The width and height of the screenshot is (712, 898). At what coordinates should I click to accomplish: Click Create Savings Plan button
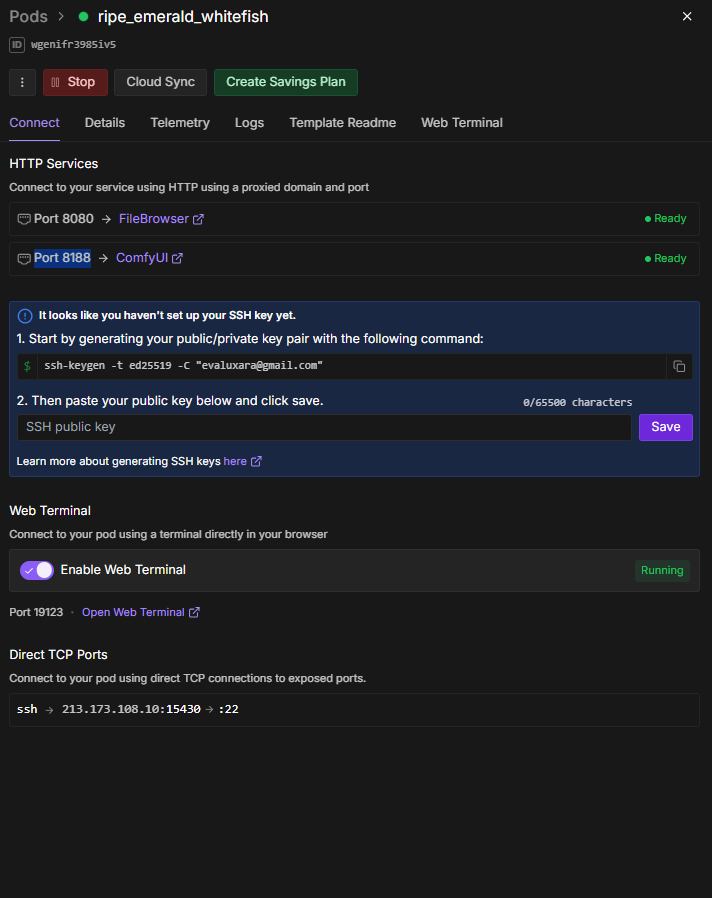[285, 82]
